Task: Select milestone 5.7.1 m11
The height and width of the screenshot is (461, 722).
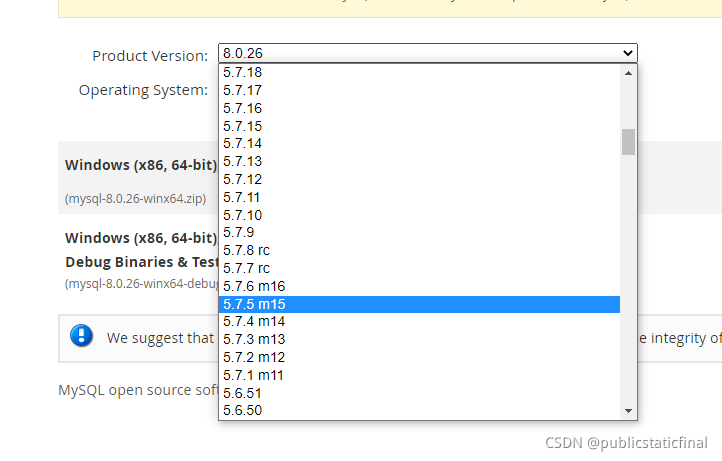Action: point(419,375)
